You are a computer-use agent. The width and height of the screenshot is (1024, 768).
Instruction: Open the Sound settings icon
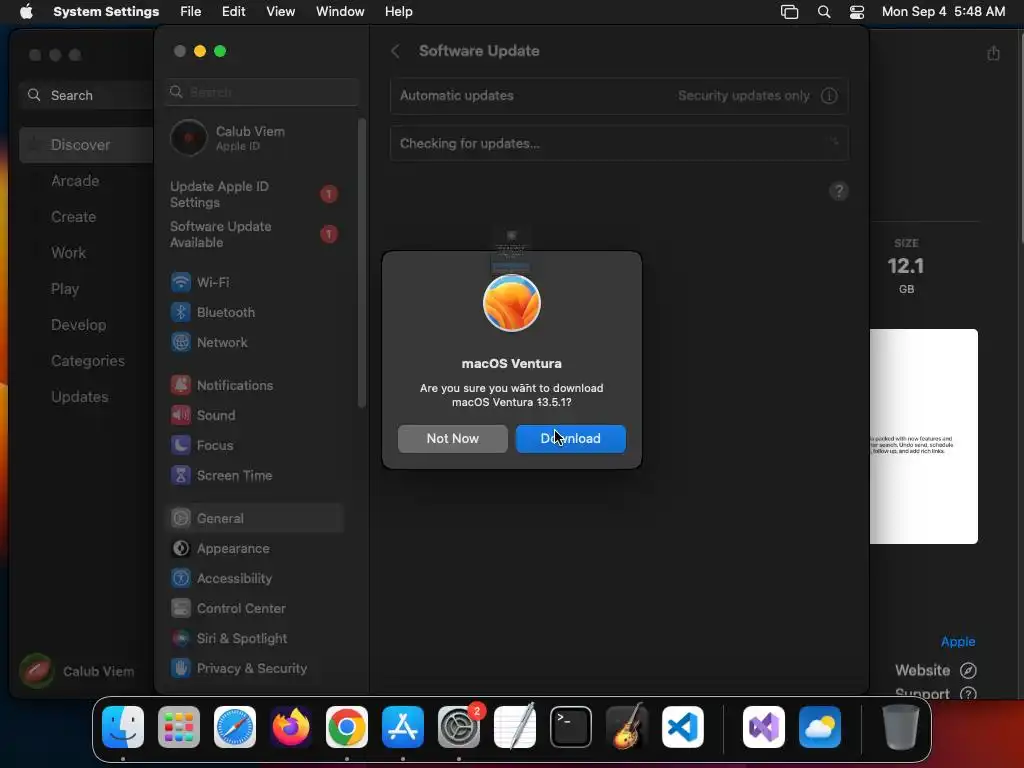pos(181,415)
